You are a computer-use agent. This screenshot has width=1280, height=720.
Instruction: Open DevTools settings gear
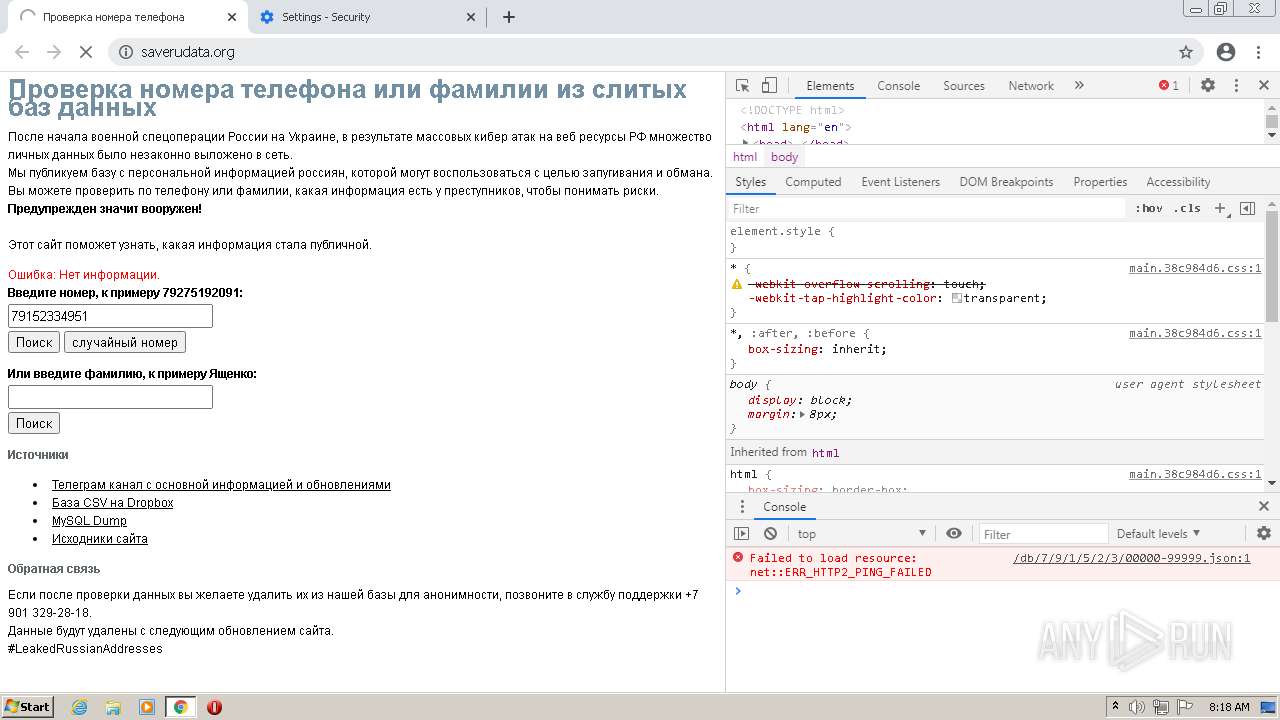(1208, 86)
